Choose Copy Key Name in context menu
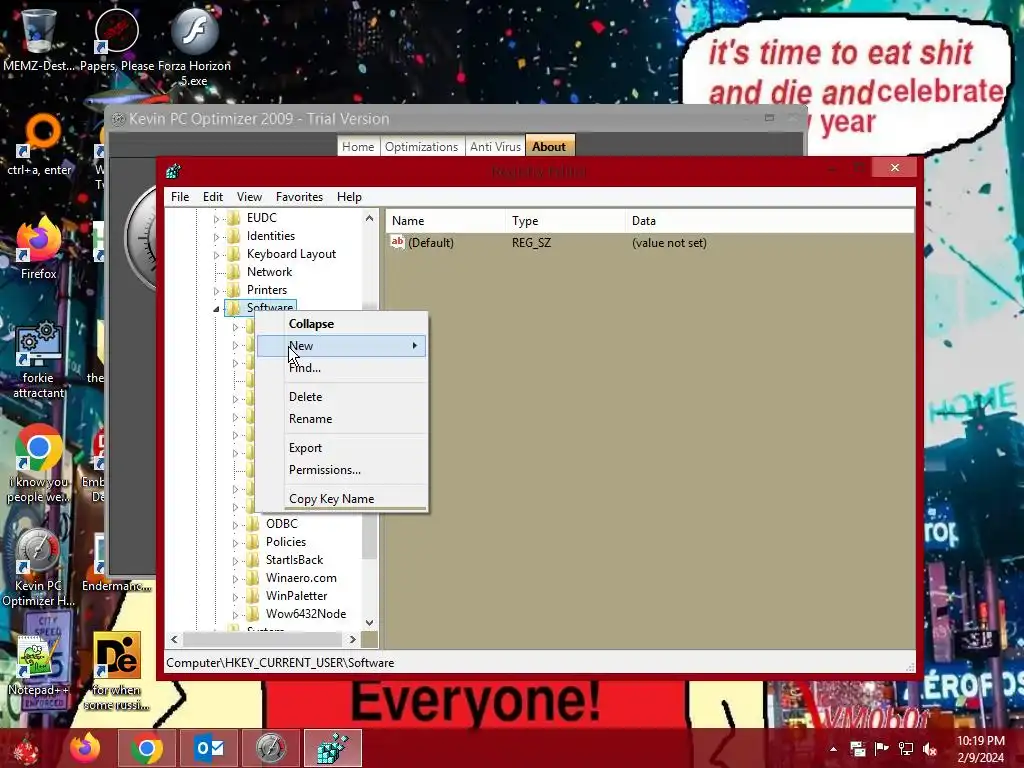Screen dimensions: 1024x768 [342, 498]
